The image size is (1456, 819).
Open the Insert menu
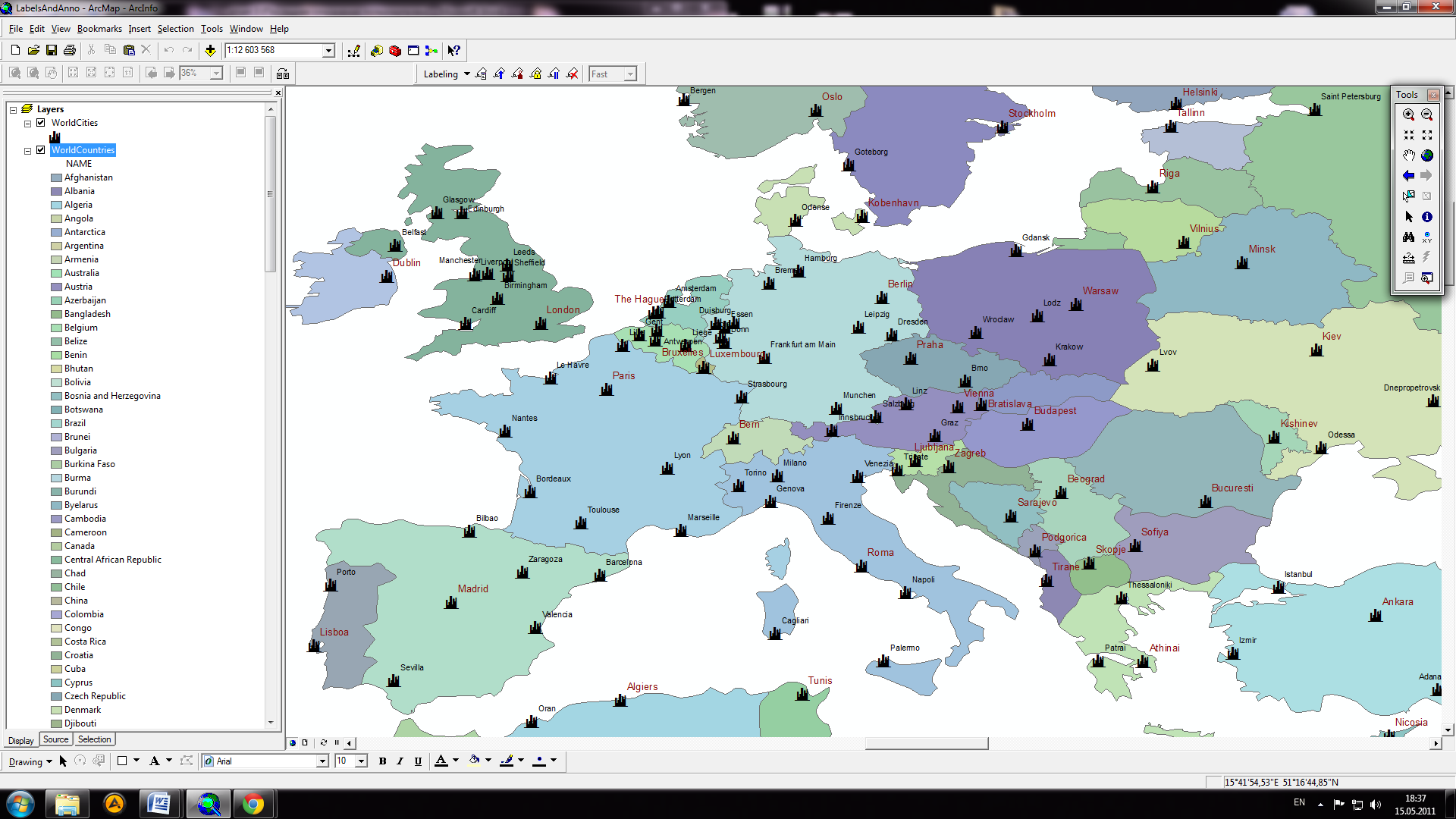pos(140,29)
